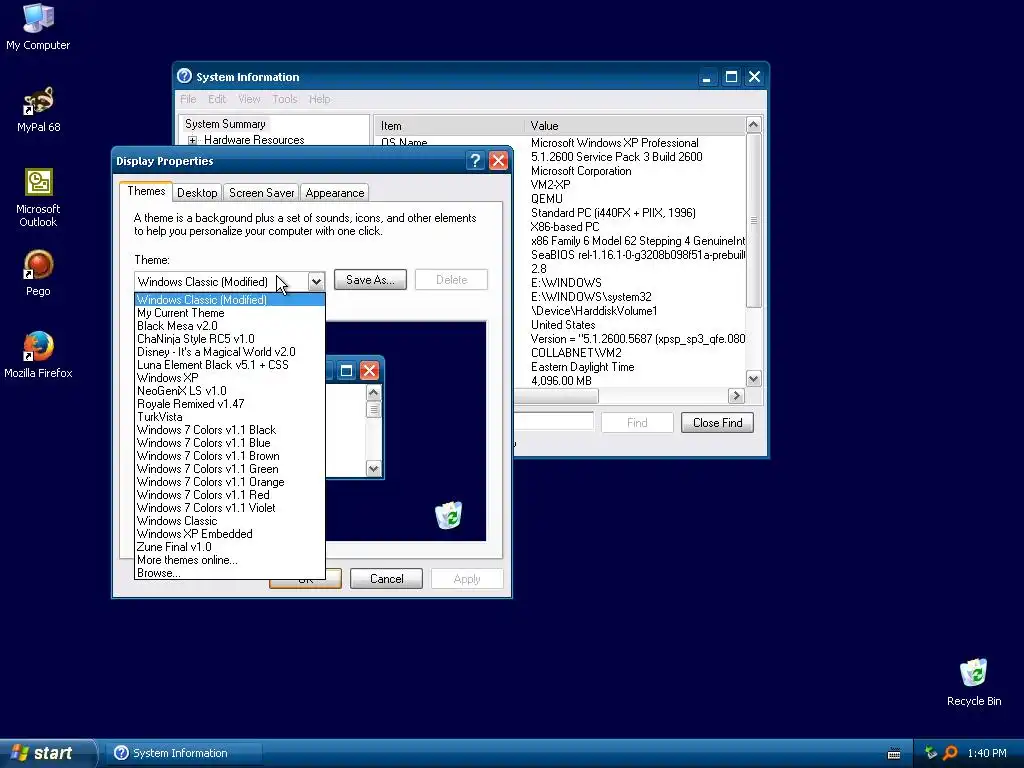Choose Black Mesa v2.0 theme
1024x768 pixels.
229,326
